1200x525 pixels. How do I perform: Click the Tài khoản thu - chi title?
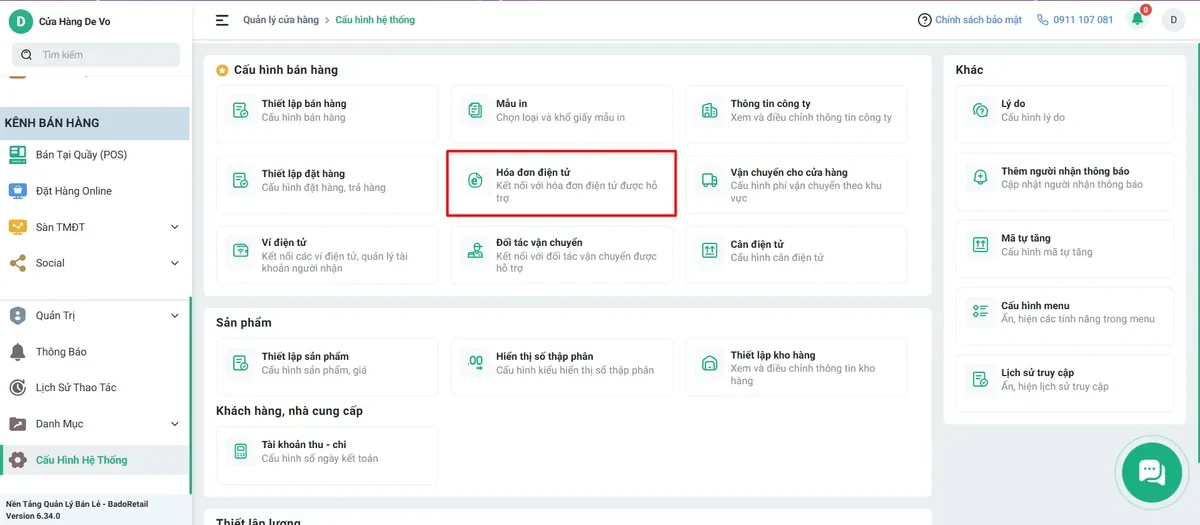pos(304,444)
